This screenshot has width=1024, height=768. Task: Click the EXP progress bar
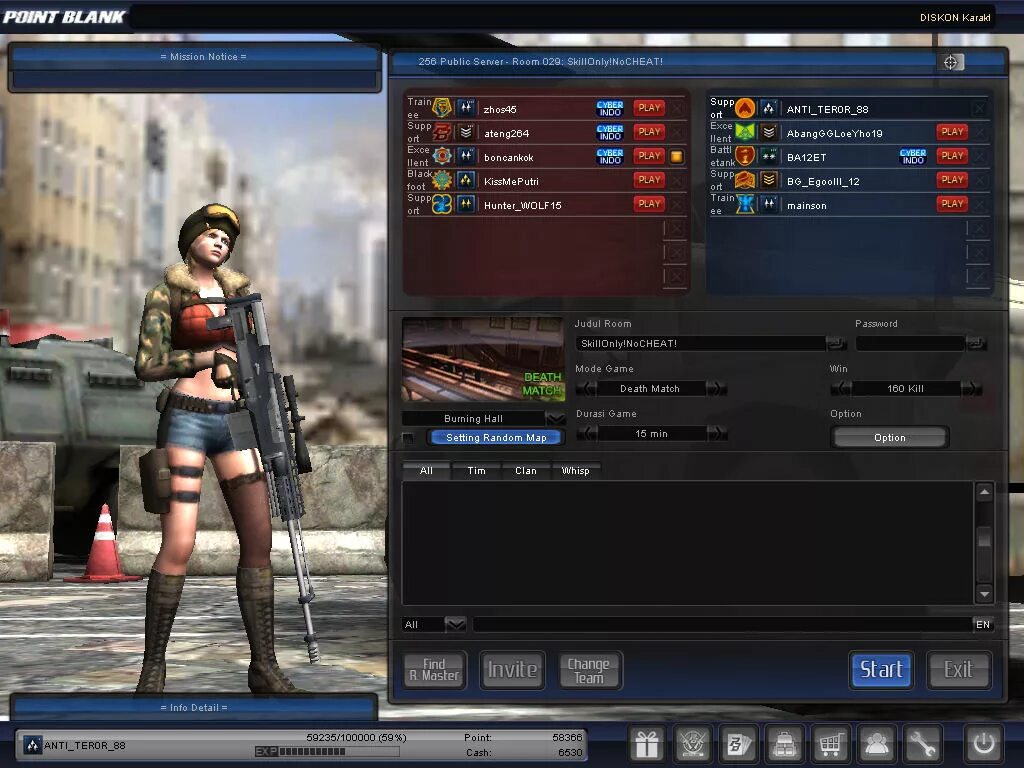pyautogui.click(x=327, y=752)
